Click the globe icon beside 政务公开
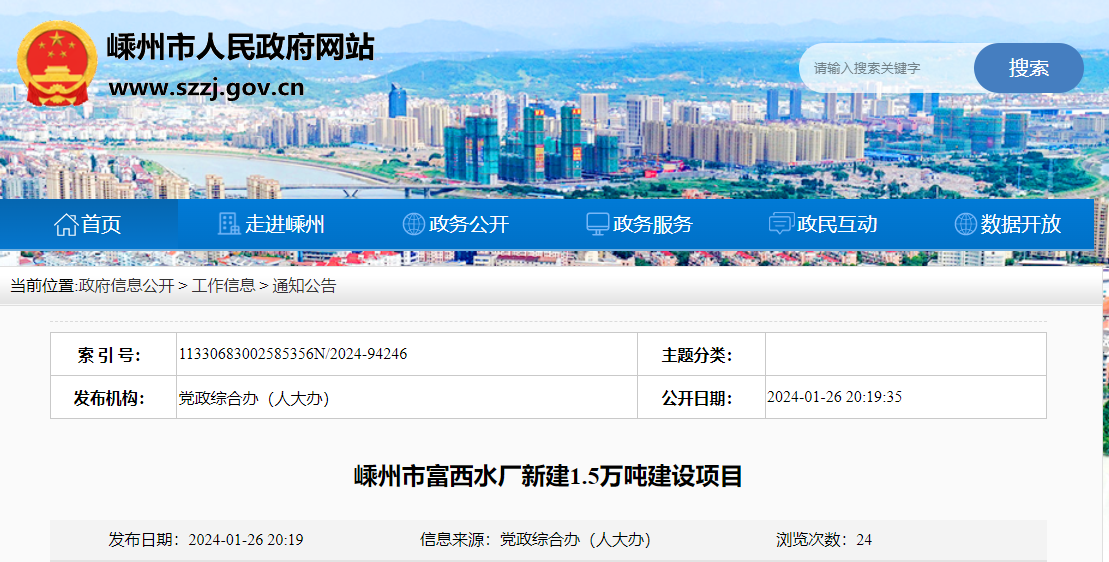This screenshot has height=562, width=1109. coord(413,224)
